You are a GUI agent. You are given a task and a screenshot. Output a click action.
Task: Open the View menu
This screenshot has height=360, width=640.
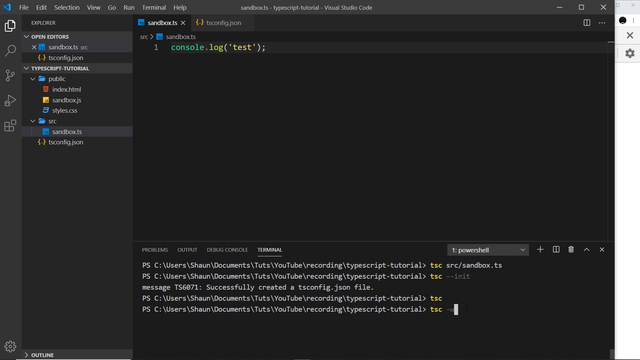(93, 7)
